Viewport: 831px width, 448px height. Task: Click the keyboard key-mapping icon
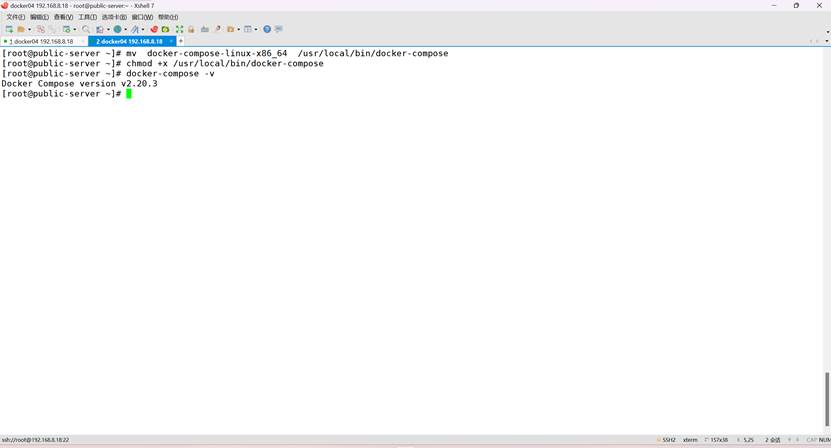coord(205,29)
